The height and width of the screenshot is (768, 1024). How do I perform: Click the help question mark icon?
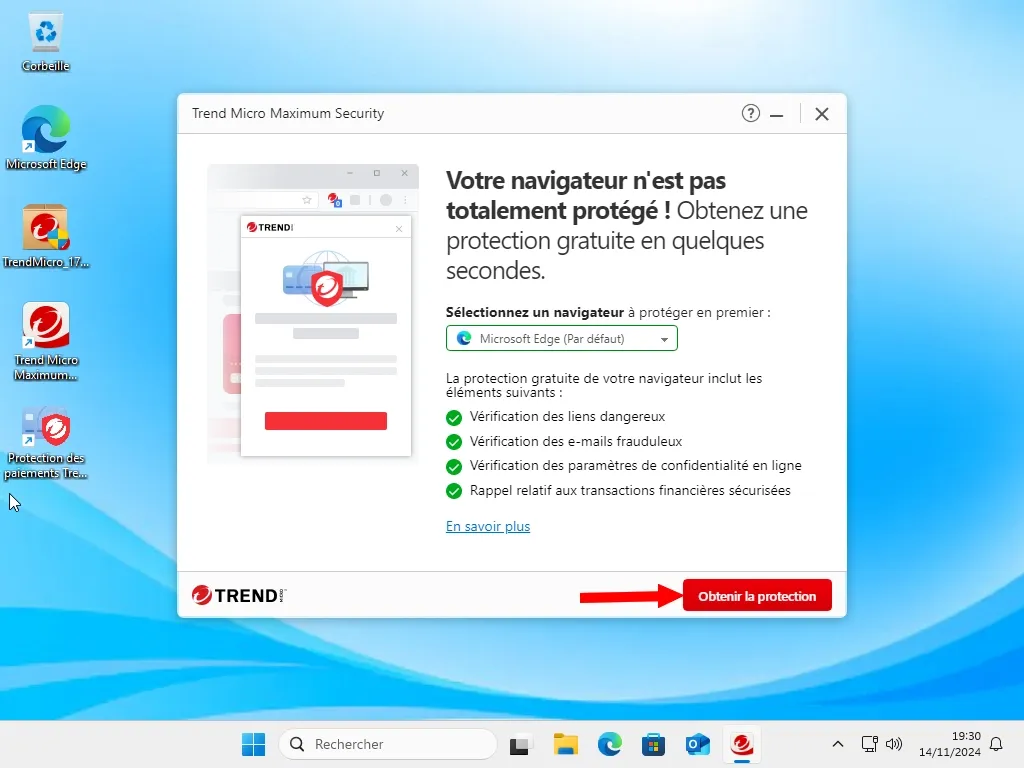(x=750, y=114)
